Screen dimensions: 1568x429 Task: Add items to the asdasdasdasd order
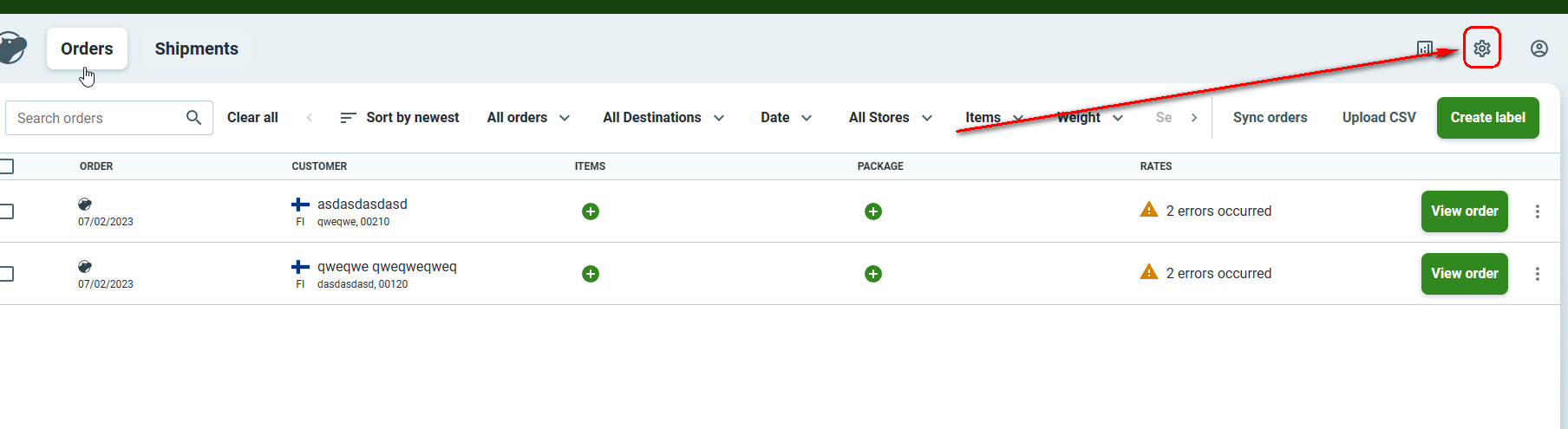click(591, 211)
